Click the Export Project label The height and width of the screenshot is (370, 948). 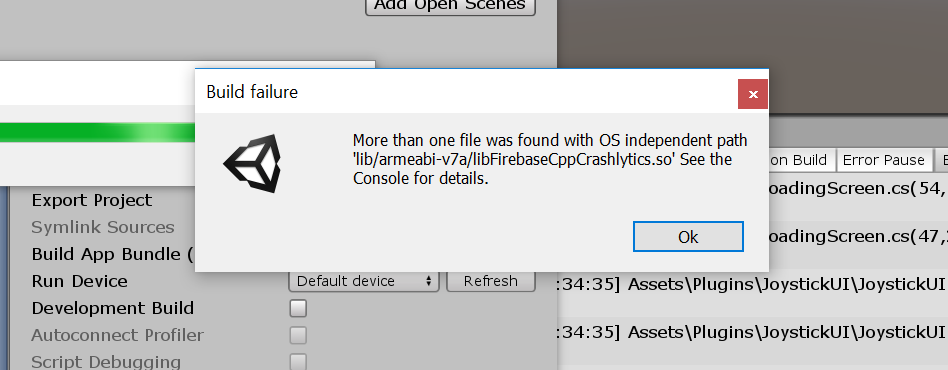92,200
